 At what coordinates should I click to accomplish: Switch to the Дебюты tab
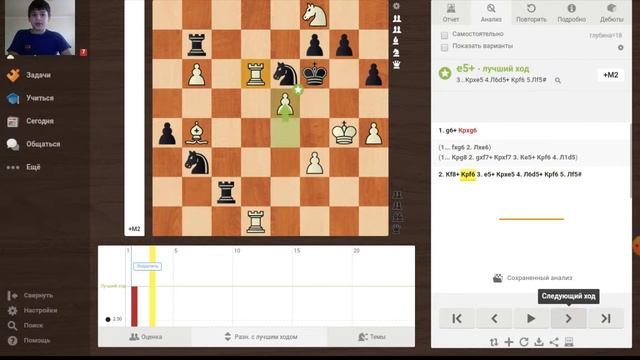(x=611, y=12)
